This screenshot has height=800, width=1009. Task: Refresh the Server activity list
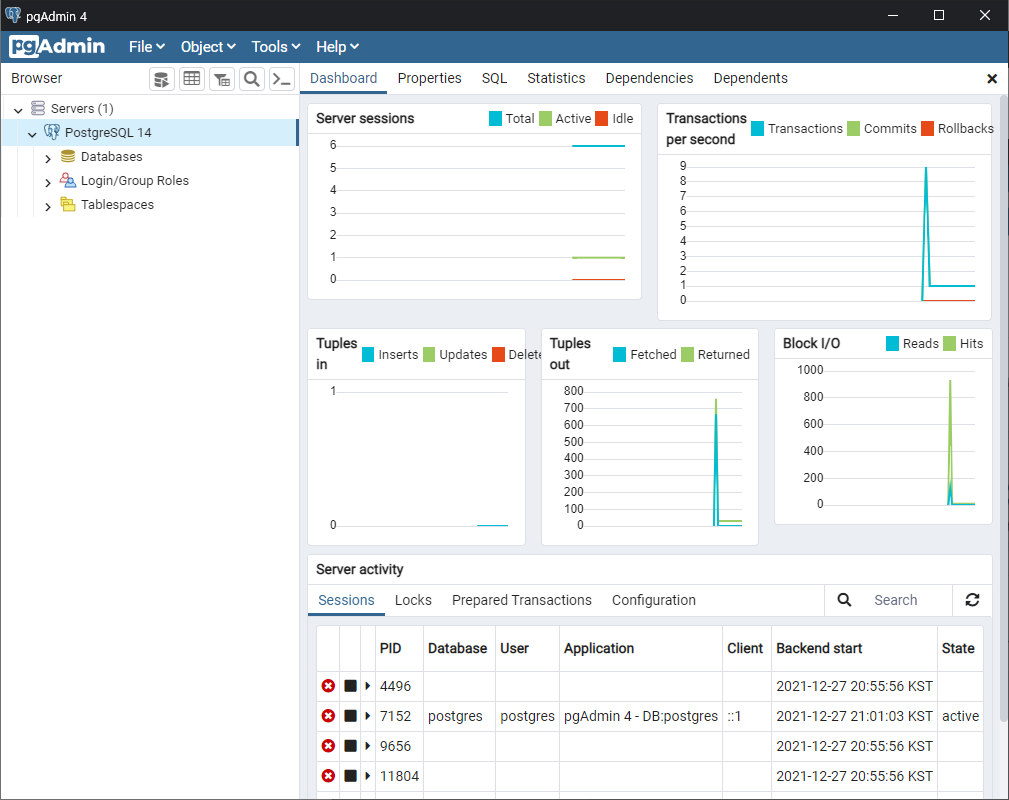[x=972, y=600]
